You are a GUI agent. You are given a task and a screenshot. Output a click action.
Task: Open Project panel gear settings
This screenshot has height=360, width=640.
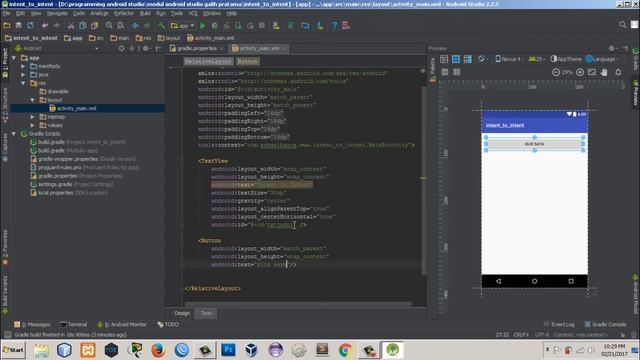(146, 48)
